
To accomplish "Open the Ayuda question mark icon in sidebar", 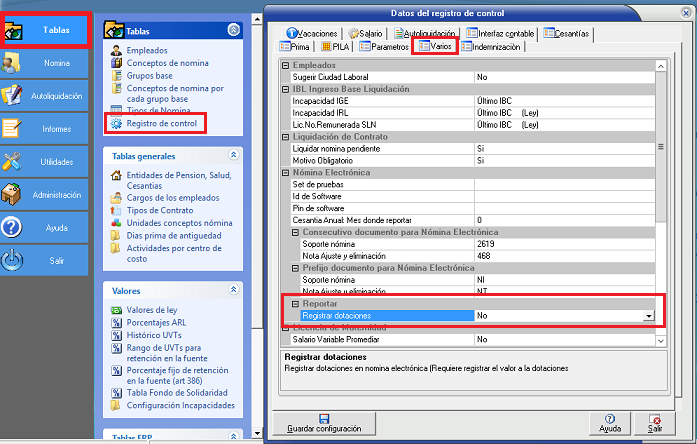I will tap(13, 227).
